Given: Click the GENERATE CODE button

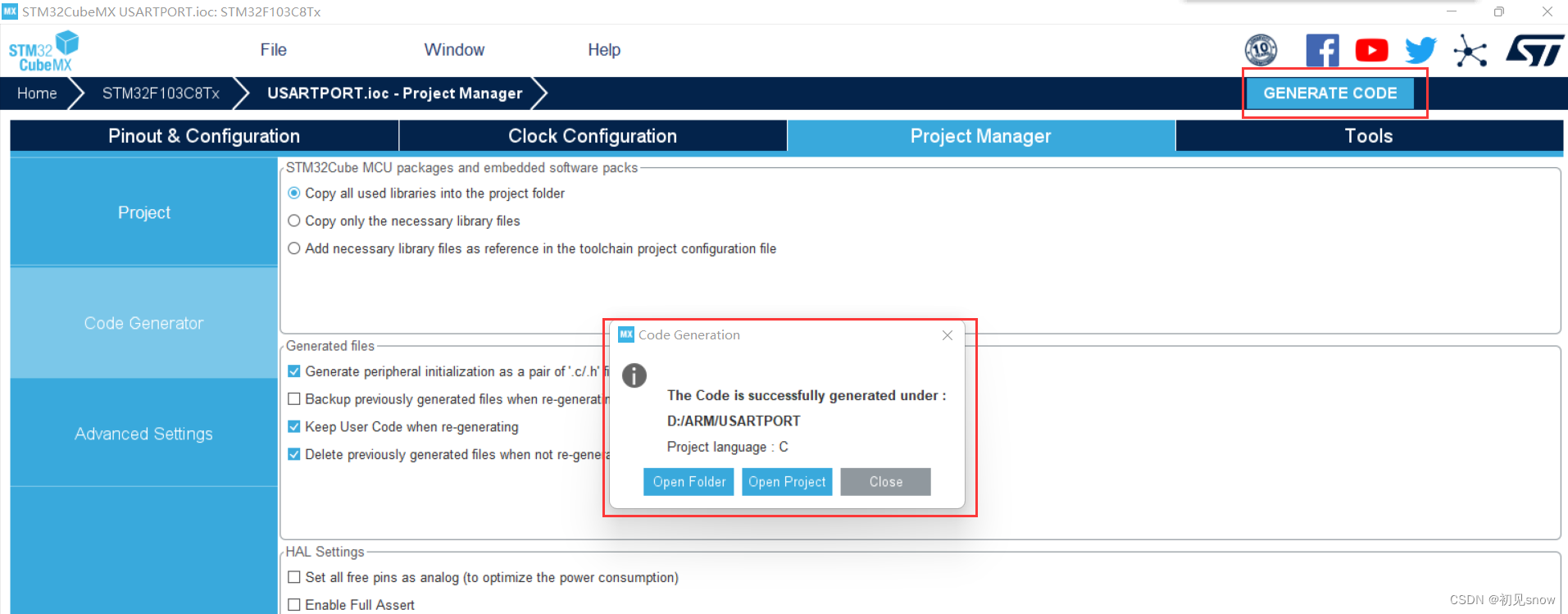Looking at the screenshot, I should [1330, 93].
